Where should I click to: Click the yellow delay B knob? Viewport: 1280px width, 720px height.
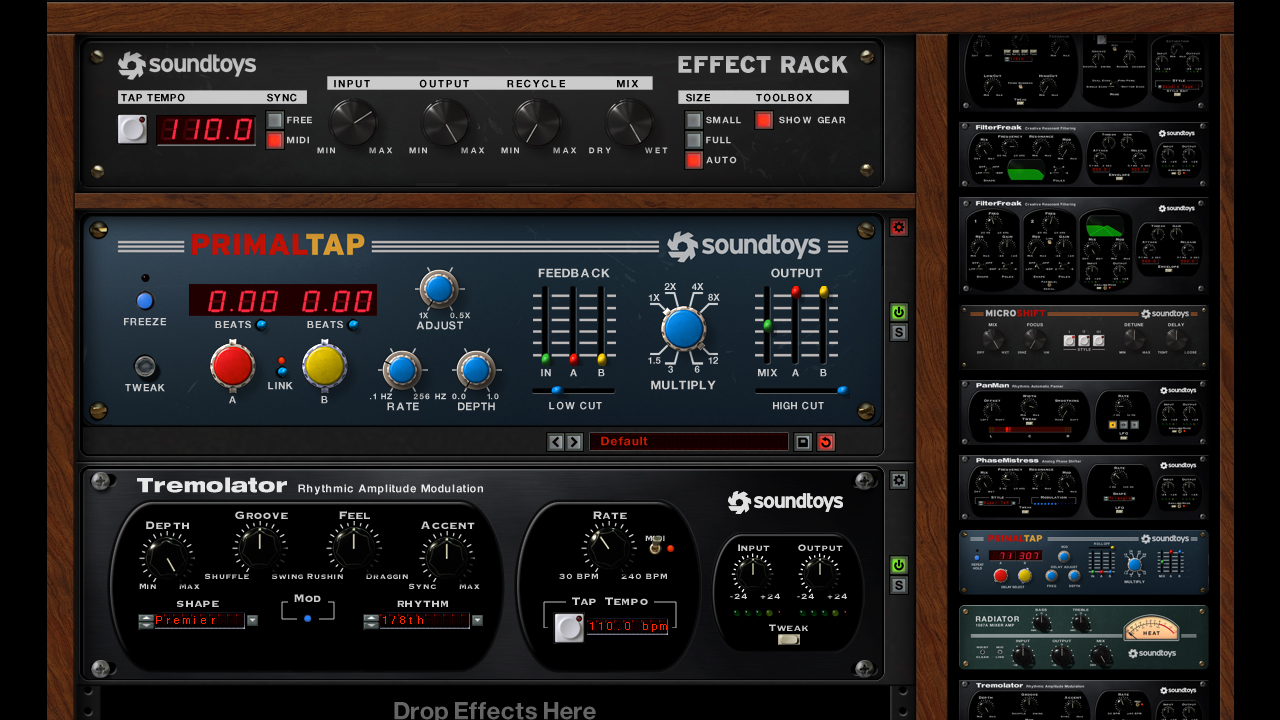(325, 366)
